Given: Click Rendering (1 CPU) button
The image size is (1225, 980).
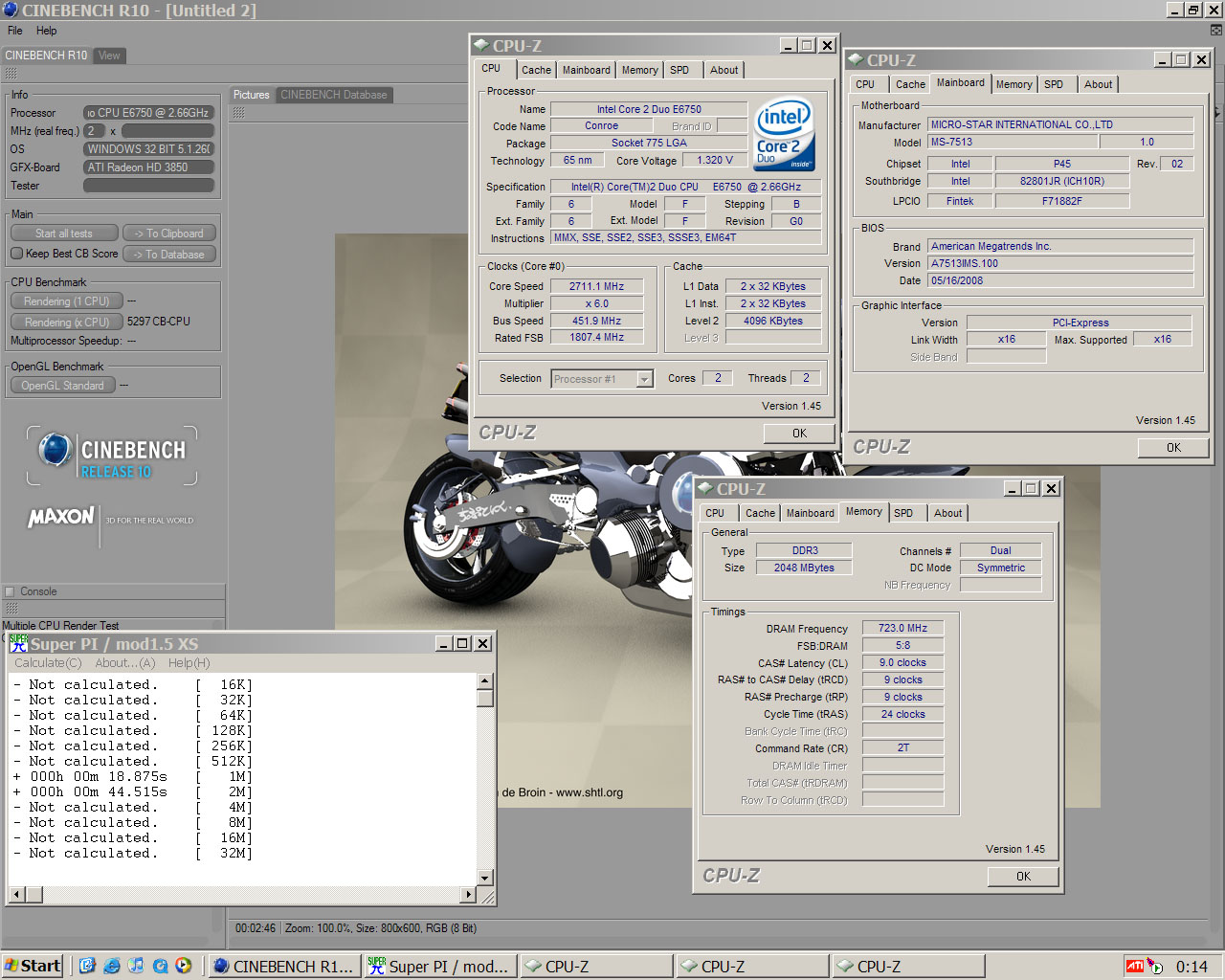Looking at the screenshot, I should click(66, 301).
